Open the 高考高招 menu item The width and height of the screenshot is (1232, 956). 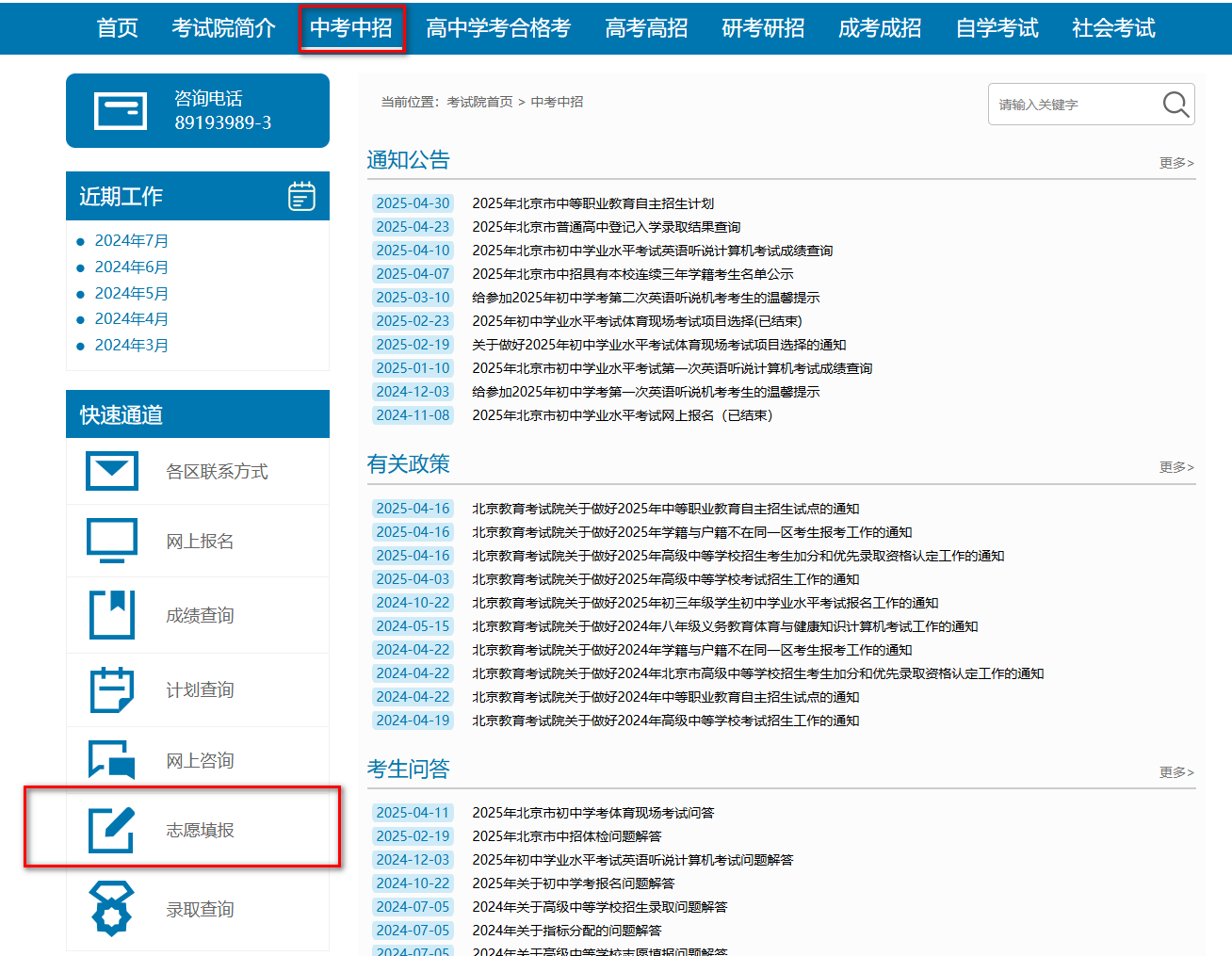point(646,28)
